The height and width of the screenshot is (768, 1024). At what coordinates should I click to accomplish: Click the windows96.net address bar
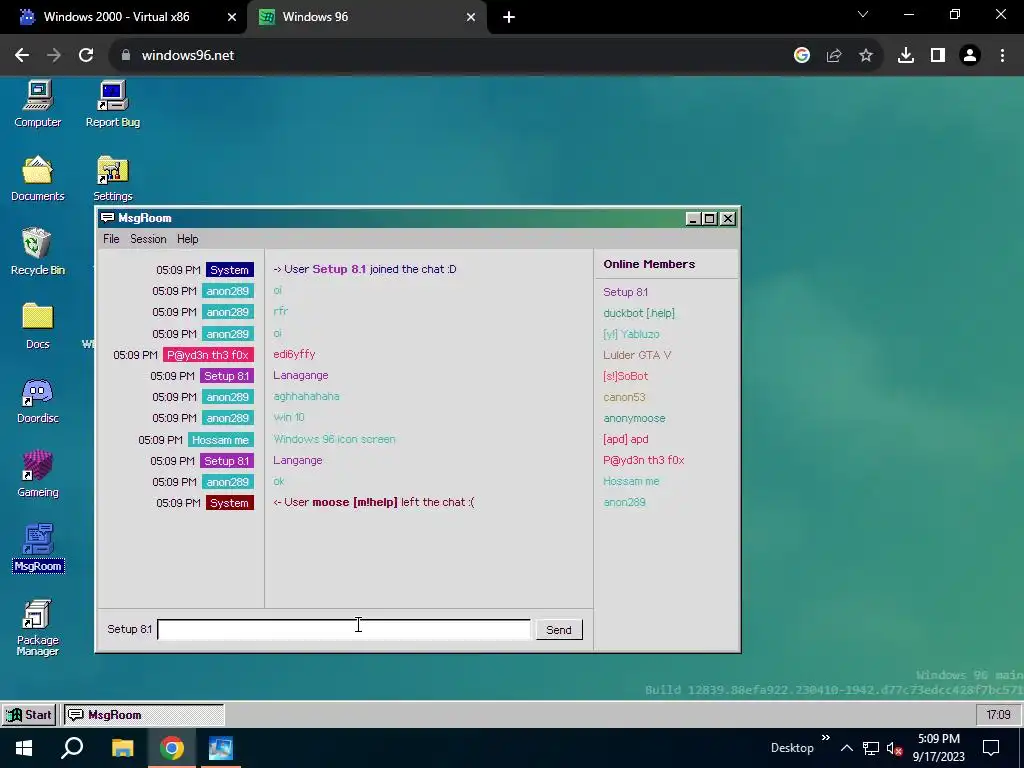(x=451, y=56)
